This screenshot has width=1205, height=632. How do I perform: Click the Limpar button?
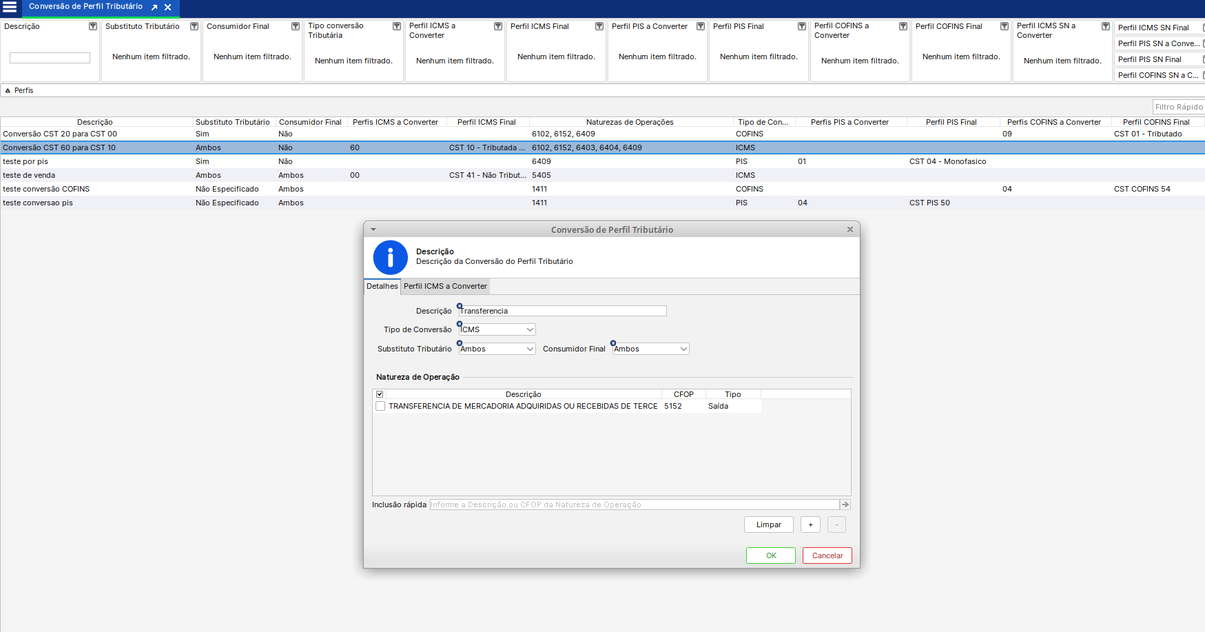coord(768,525)
